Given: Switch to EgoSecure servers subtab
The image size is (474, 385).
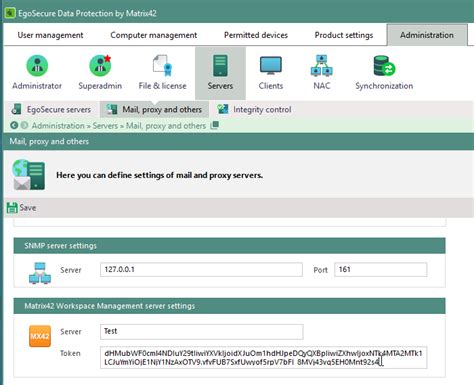Looking at the screenshot, I should (51, 109).
